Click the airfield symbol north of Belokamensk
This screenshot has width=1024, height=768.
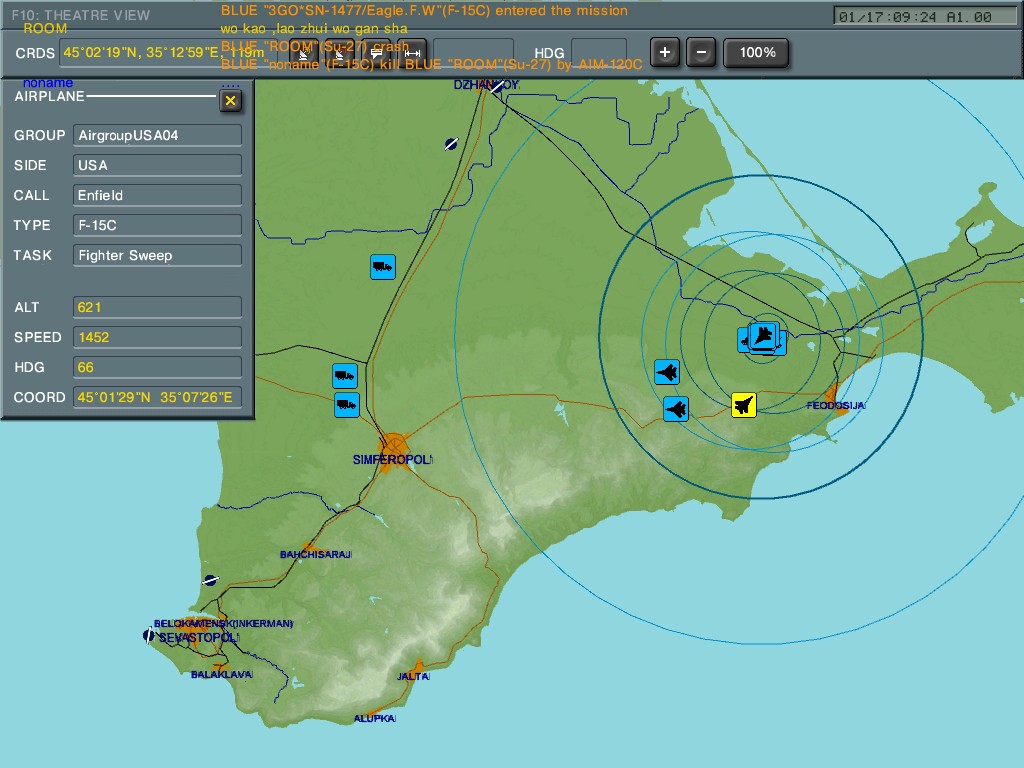point(210,580)
